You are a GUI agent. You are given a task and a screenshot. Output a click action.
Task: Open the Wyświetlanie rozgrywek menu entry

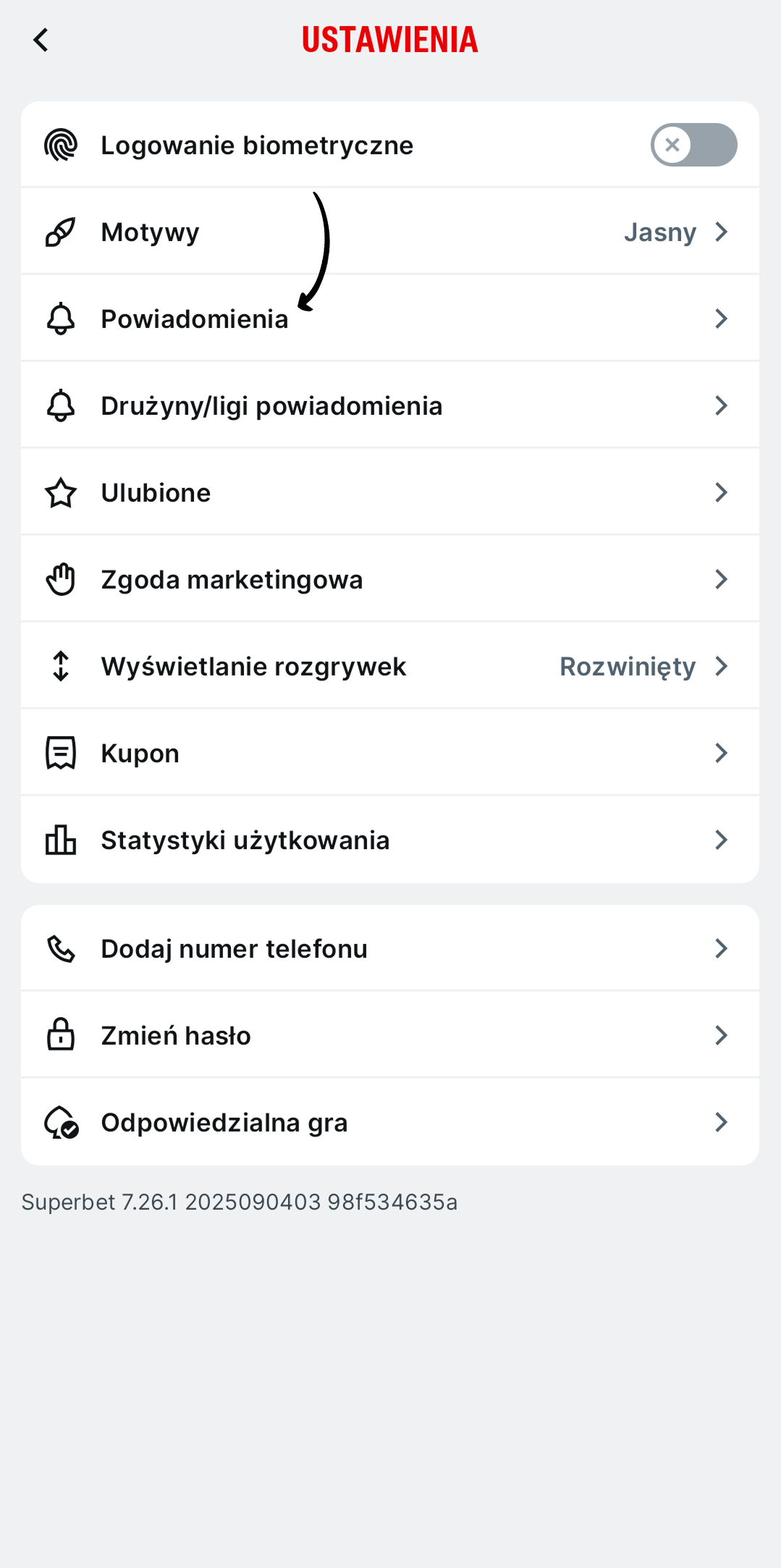click(253, 666)
